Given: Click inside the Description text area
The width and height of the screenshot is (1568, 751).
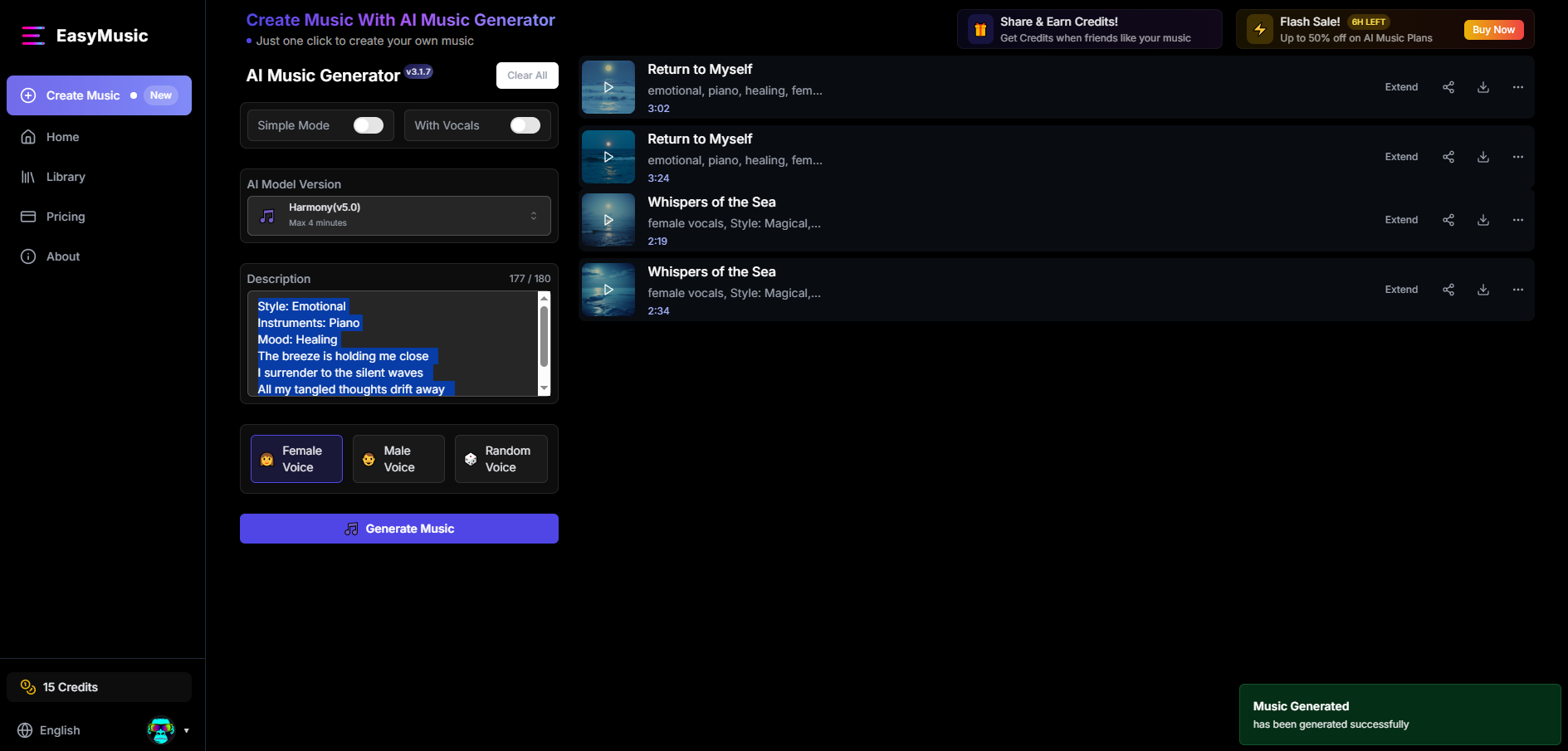Looking at the screenshot, I should click(x=393, y=344).
